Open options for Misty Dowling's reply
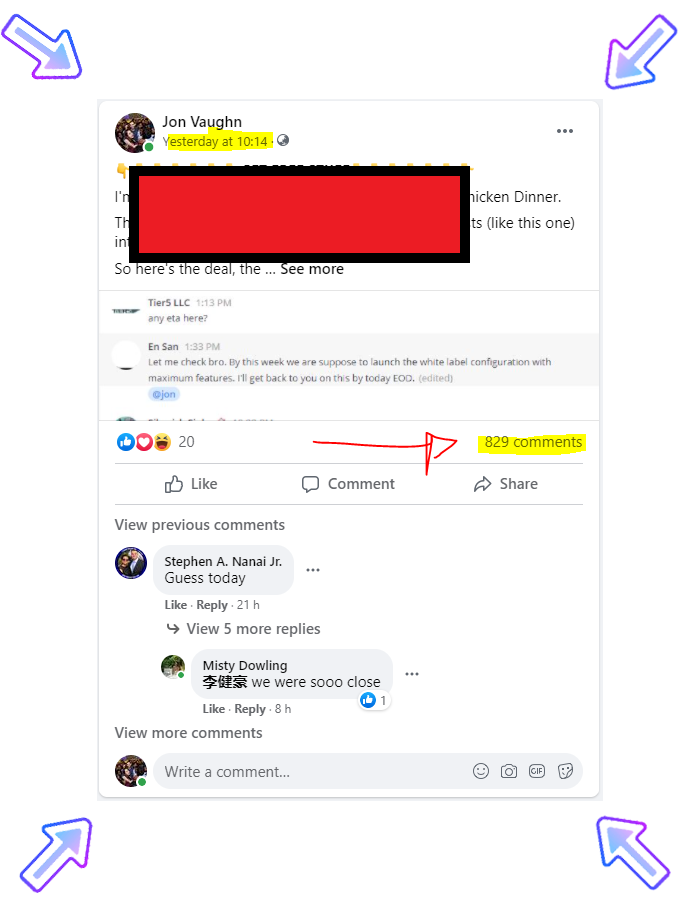Screen dimensions: 700x900 (412, 674)
